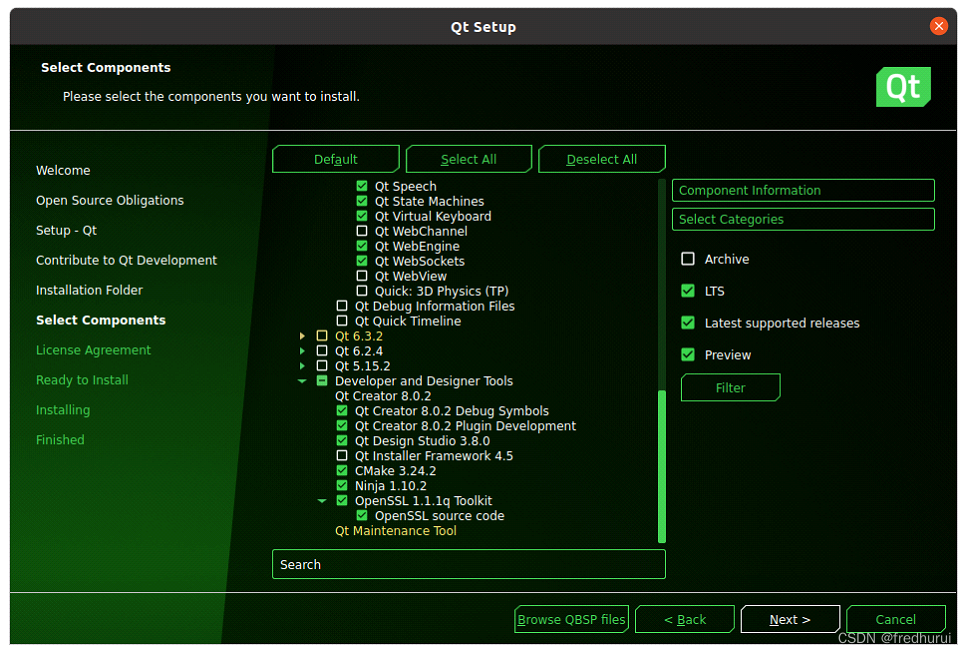Check the Qt Quick Timeline checkbox

(x=342, y=321)
